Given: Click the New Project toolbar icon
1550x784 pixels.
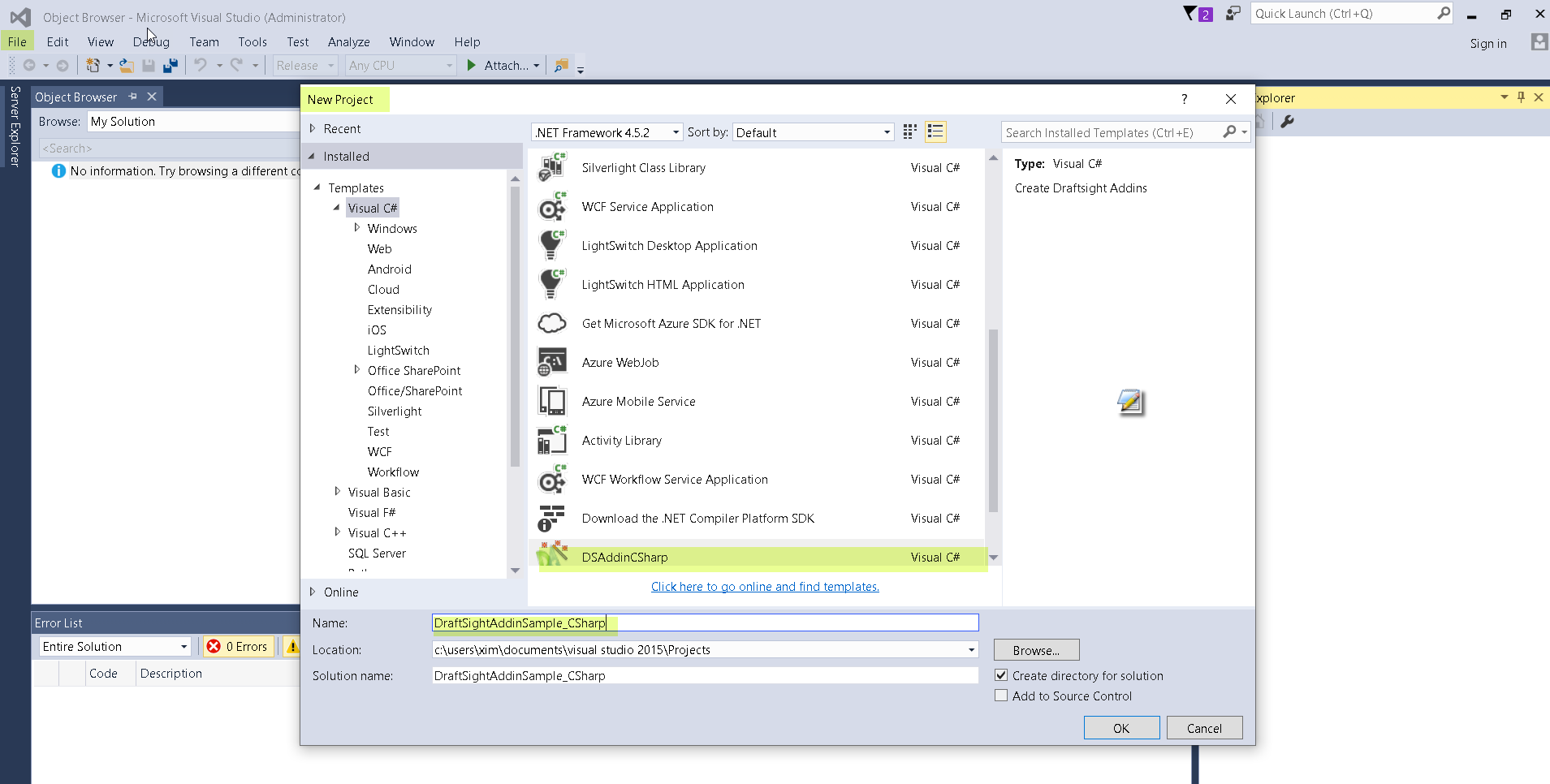Looking at the screenshot, I should coord(93,65).
